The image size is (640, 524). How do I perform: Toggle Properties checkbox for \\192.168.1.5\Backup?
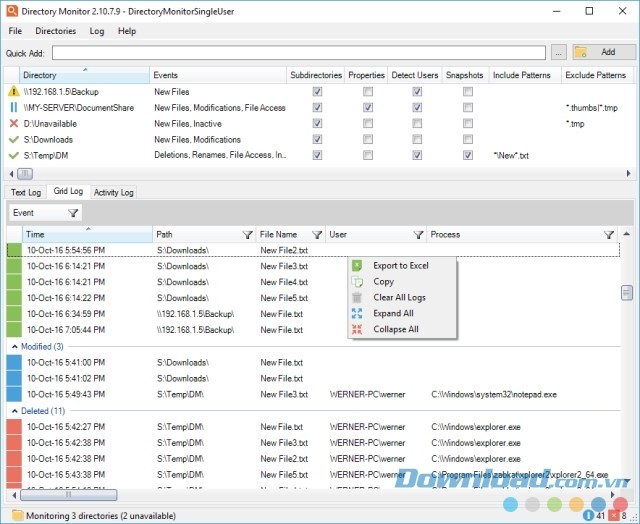coord(368,91)
